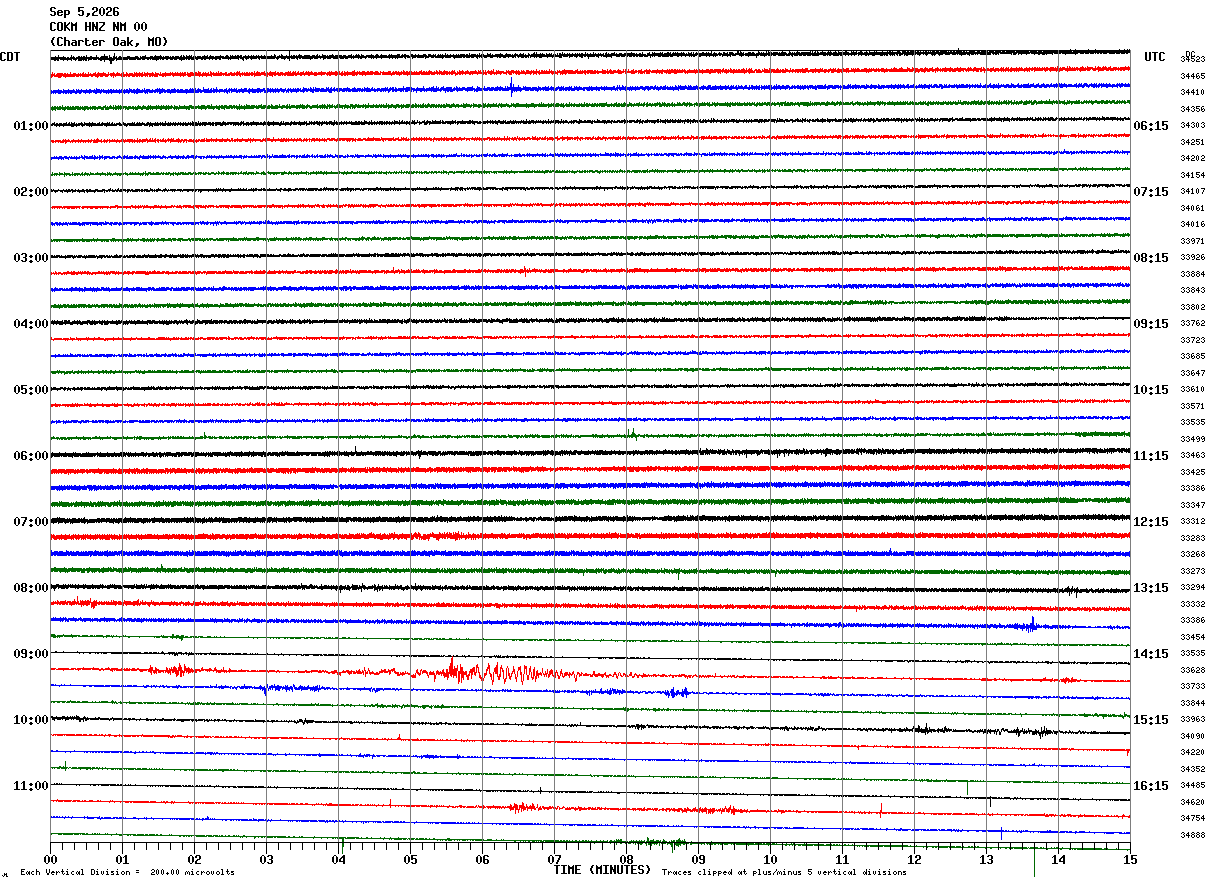Click minute 15 on the time axis
1210x886 pixels.
pos(1130,859)
